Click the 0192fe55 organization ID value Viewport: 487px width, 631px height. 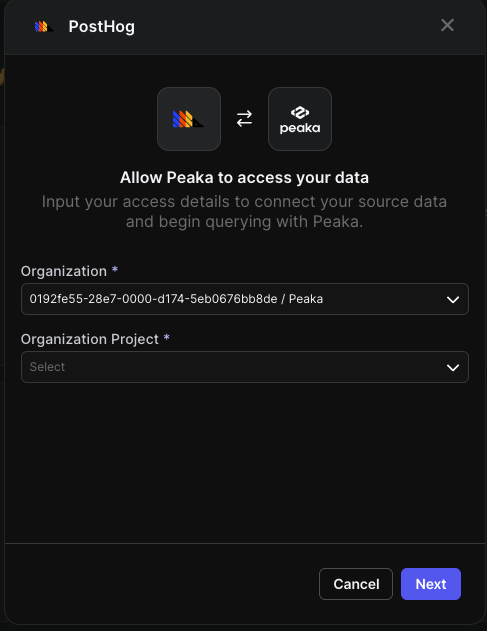153,299
